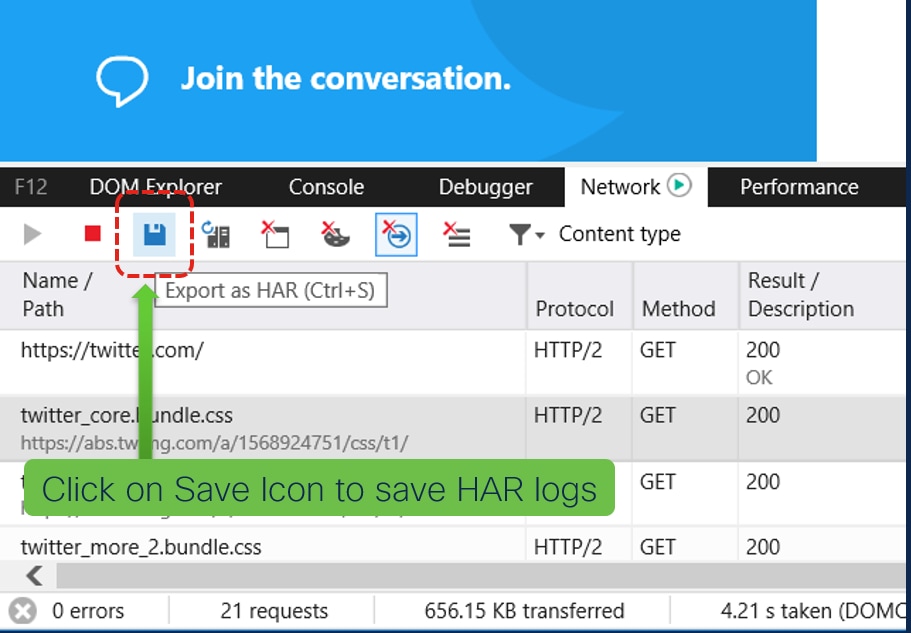Image resolution: width=911 pixels, height=633 pixels.
Task: Toggle Clear entries on navigate
Action: pos(396,235)
